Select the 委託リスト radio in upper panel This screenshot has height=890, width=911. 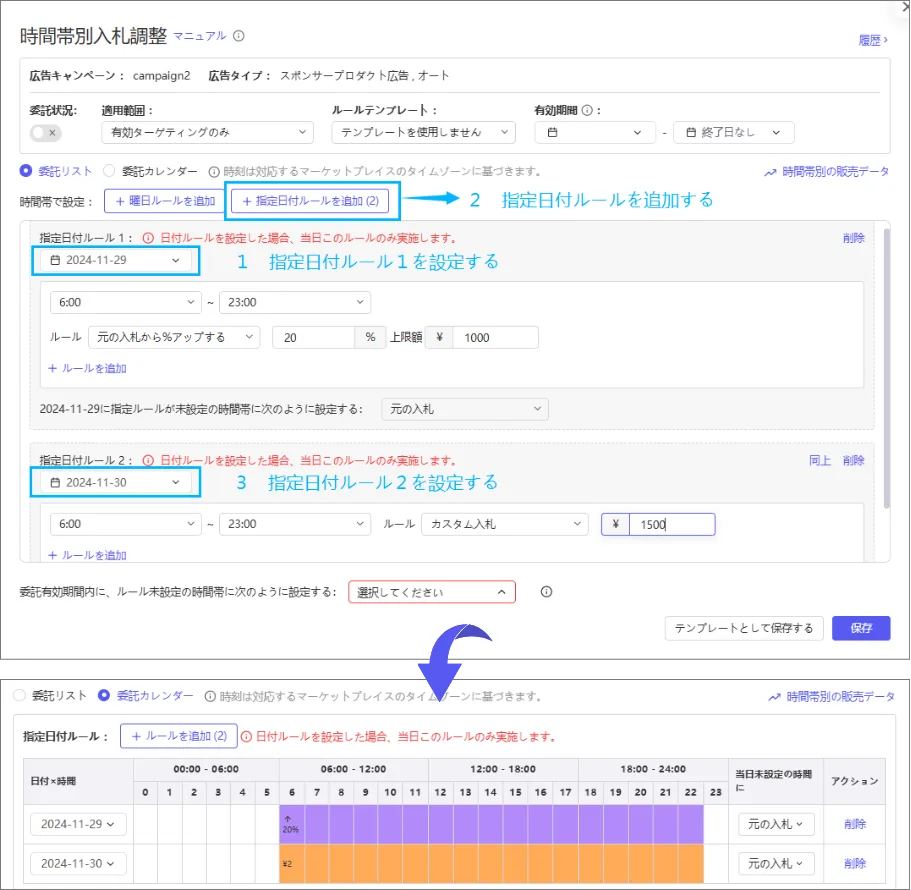coord(26,171)
